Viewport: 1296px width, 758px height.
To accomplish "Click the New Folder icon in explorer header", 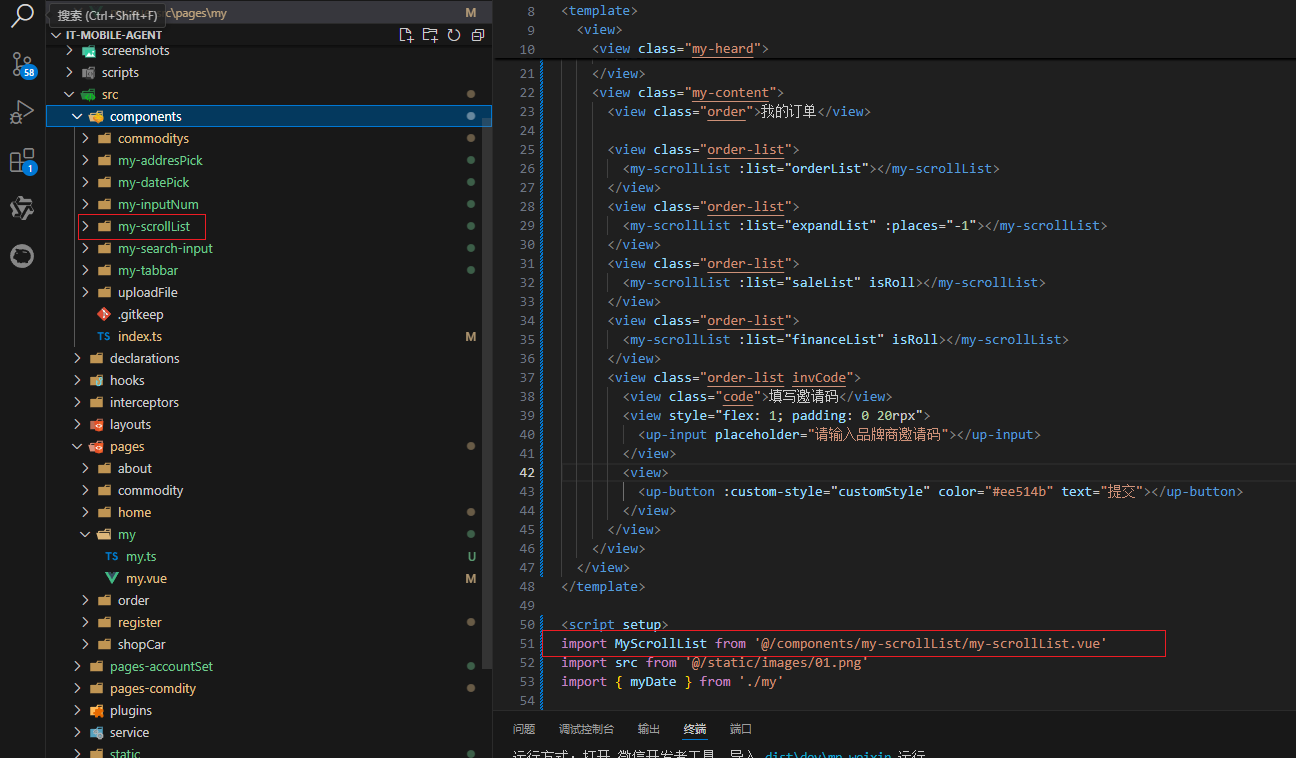I will pos(430,35).
